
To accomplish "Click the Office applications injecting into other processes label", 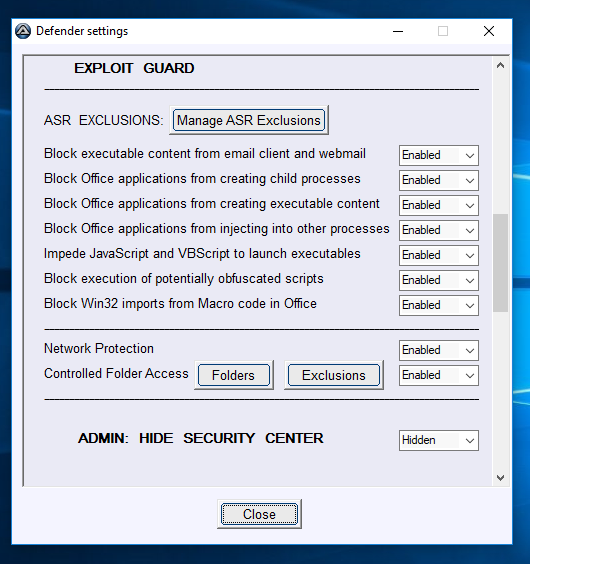I will point(217,229).
